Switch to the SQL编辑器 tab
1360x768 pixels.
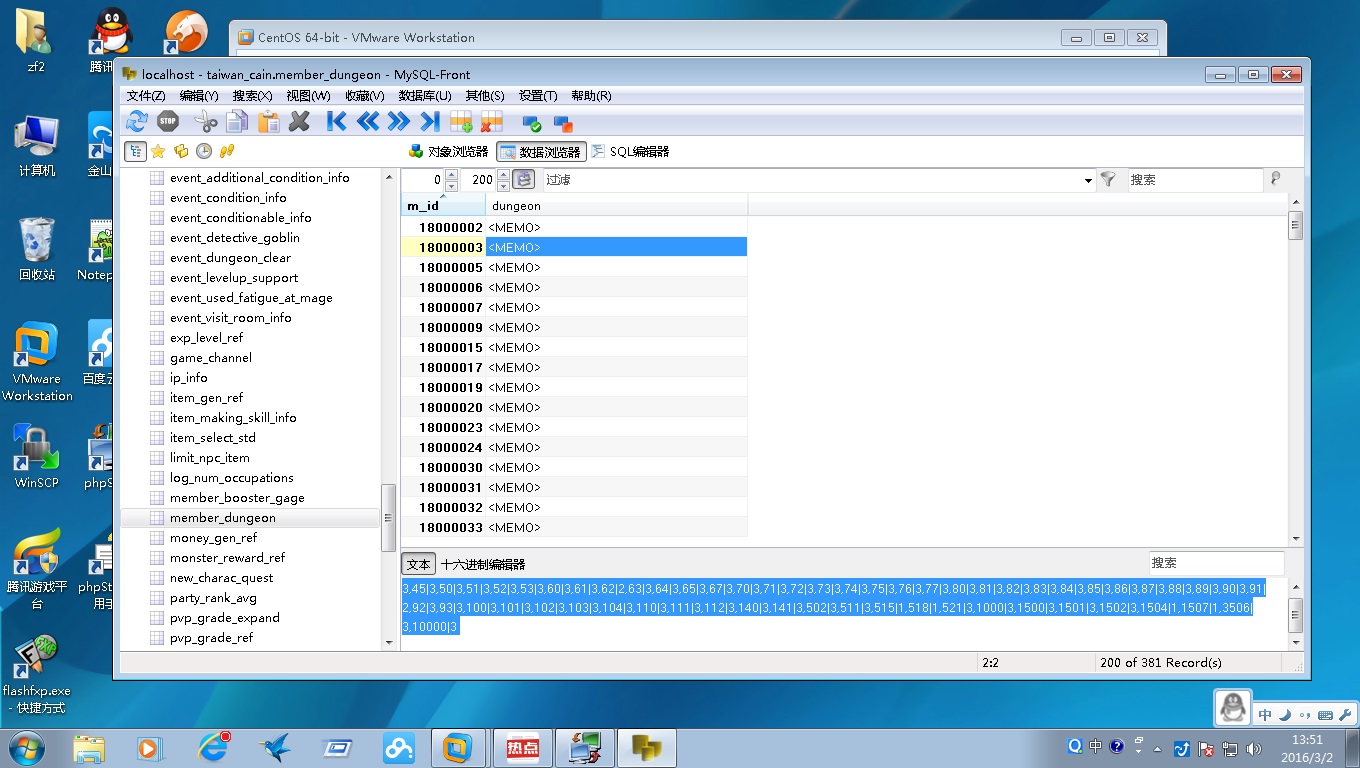tap(630, 152)
